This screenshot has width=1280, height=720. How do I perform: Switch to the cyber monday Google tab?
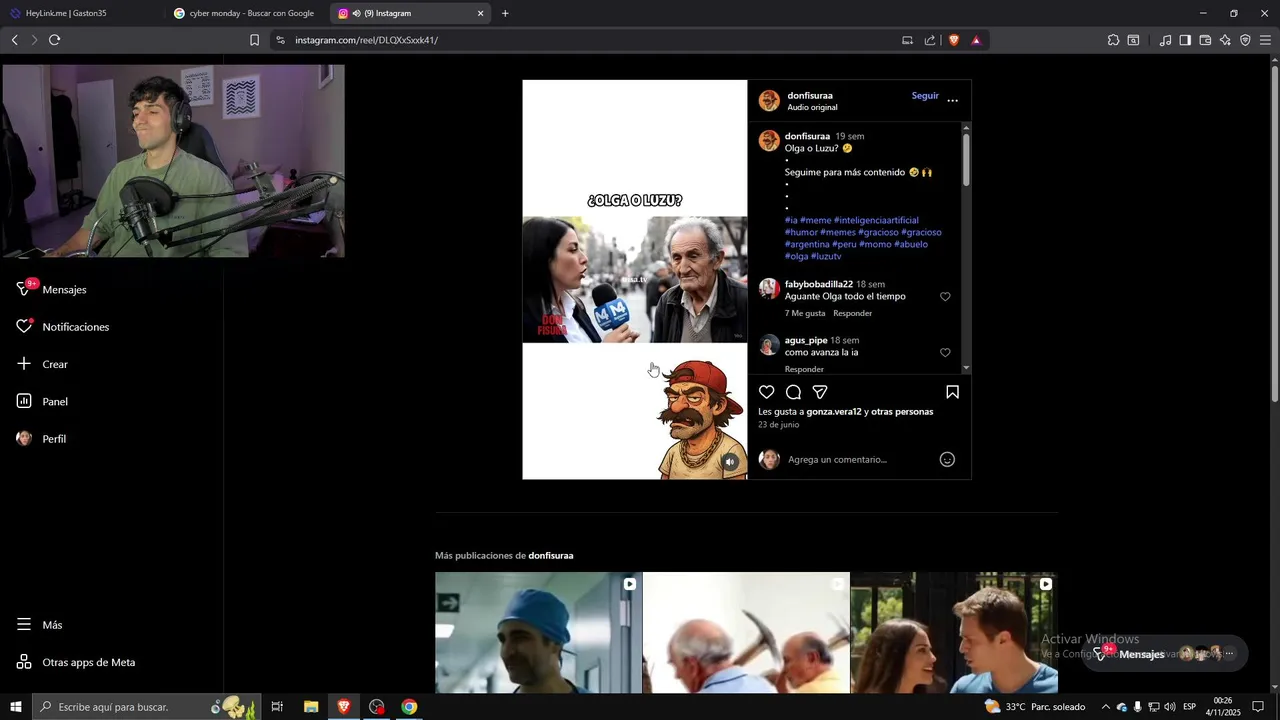pos(244,13)
